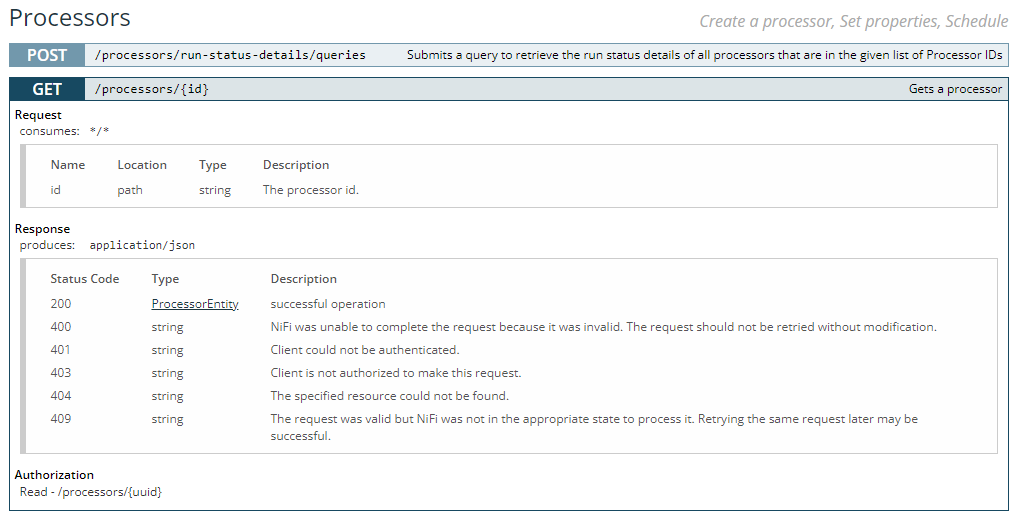Image resolution: width=1019 pixels, height=515 pixels.
Task: Click status code 409 cell
Action: point(60,419)
